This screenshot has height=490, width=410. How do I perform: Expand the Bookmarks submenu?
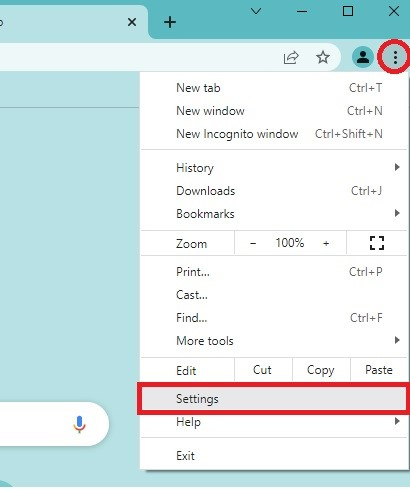(274, 214)
